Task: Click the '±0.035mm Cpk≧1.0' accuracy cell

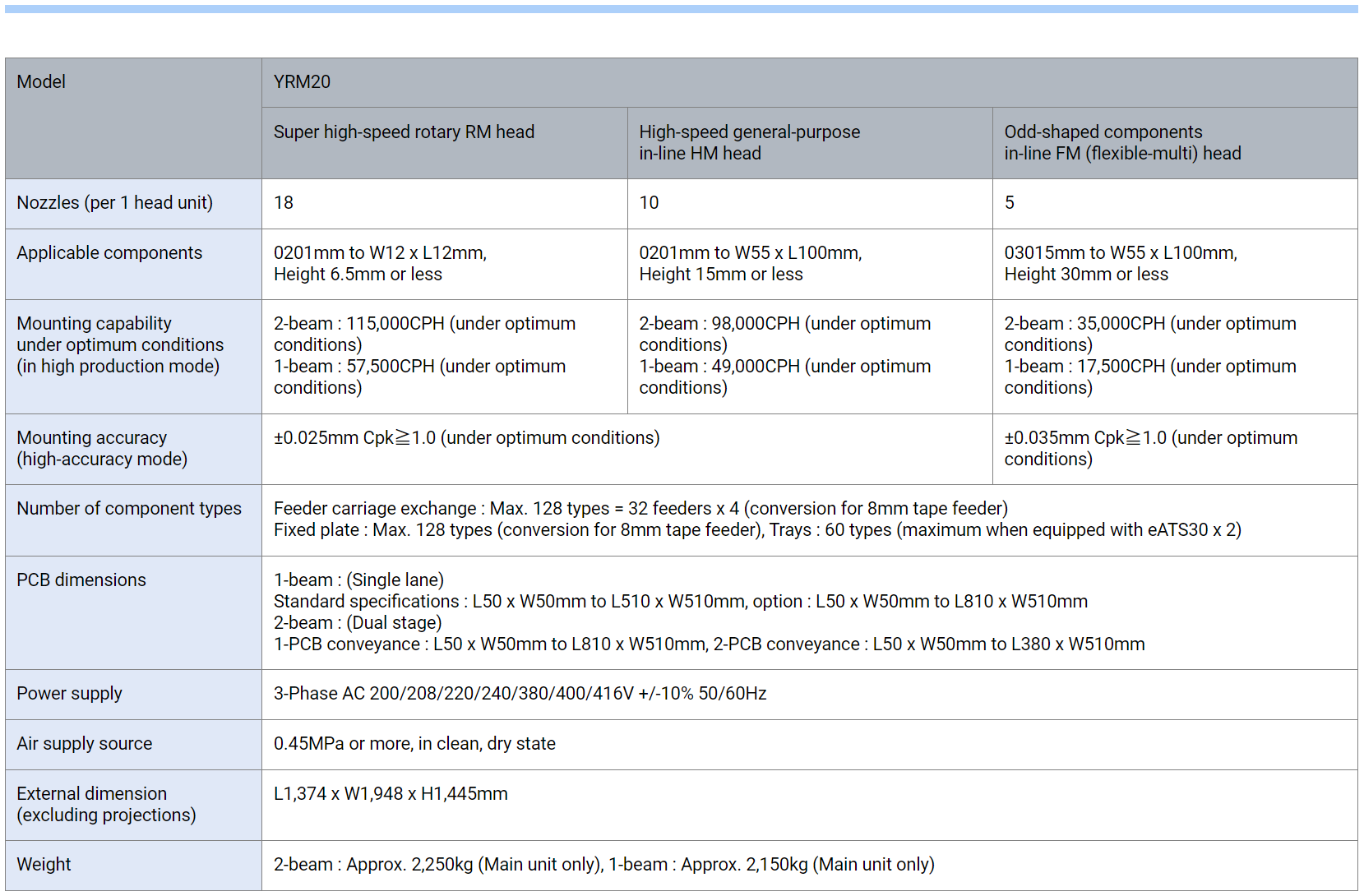Action: (x=1175, y=449)
